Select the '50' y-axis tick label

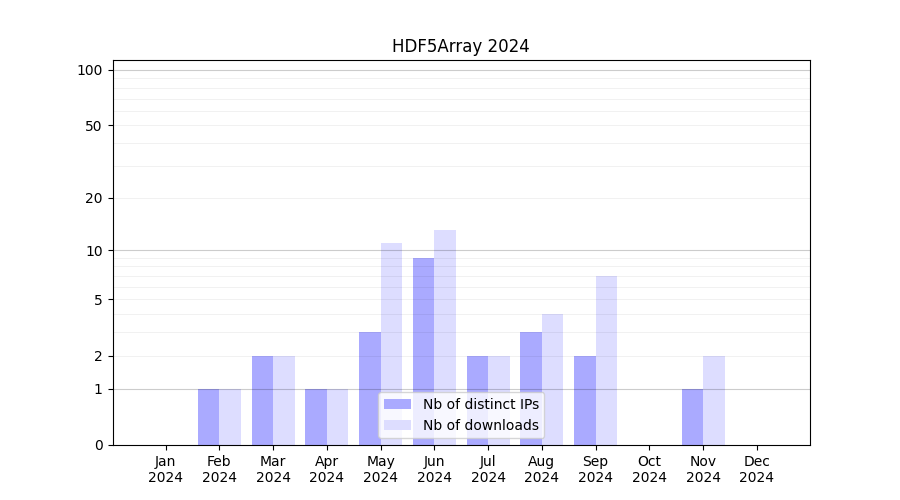94,126
